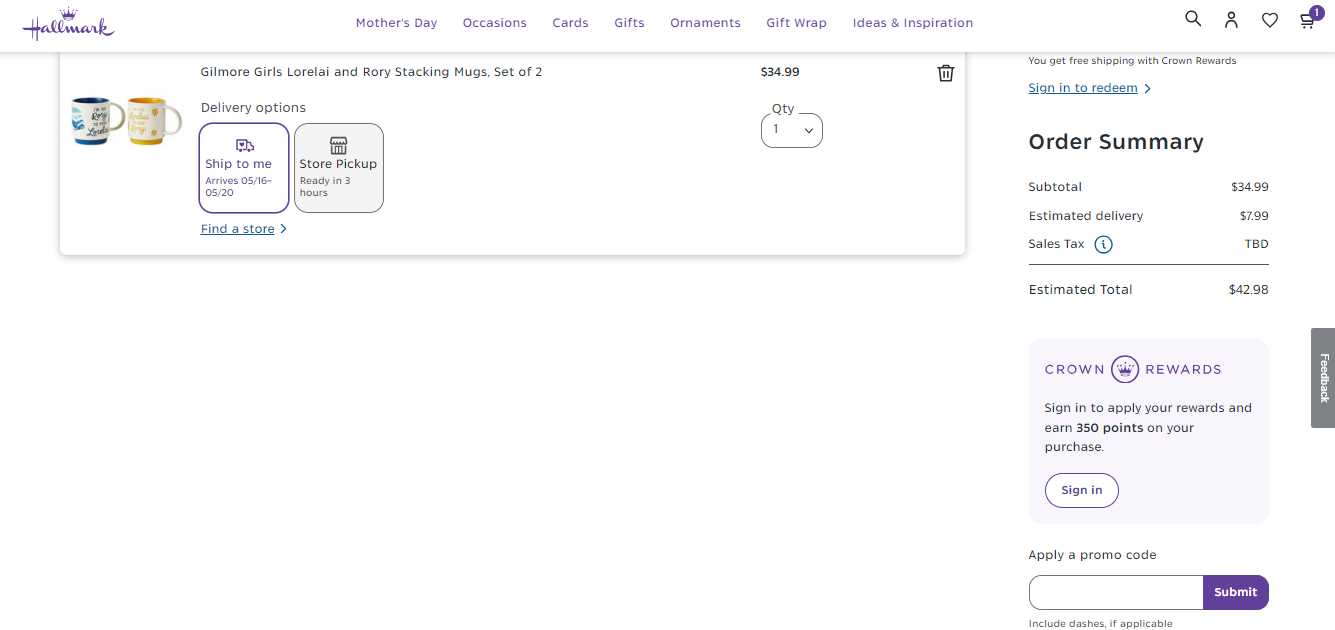
Task: Focus the promo code input field
Action: (1116, 592)
